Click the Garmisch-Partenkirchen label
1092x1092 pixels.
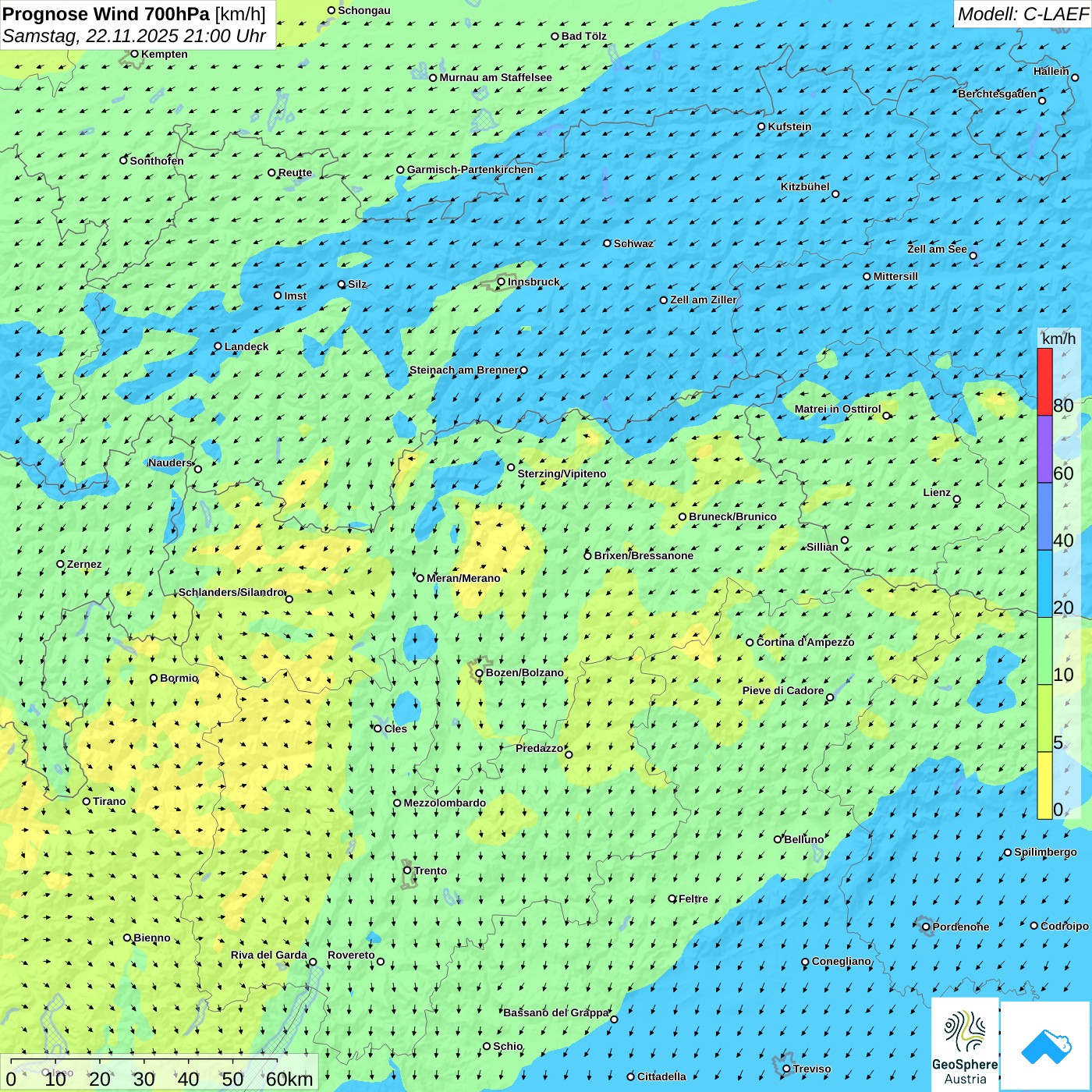pos(470,169)
